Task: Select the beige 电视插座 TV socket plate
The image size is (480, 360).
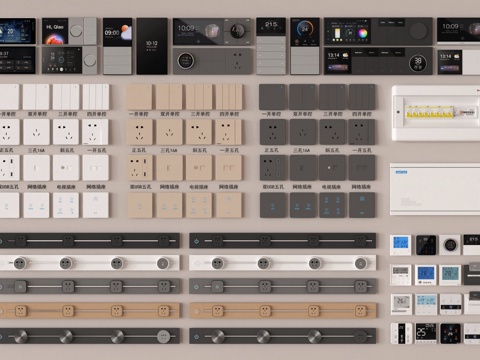Action: 199,168
